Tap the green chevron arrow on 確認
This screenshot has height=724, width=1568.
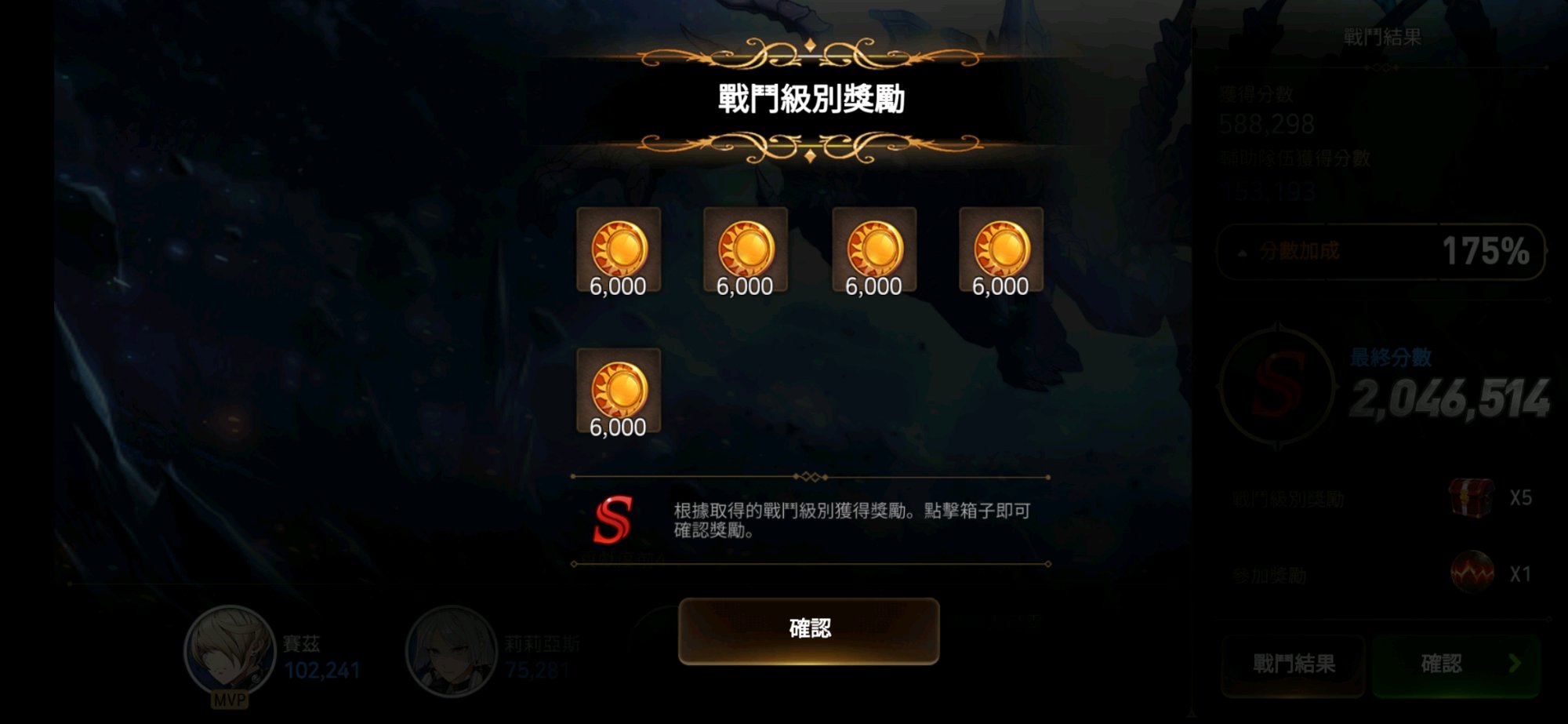pos(1515,664)
